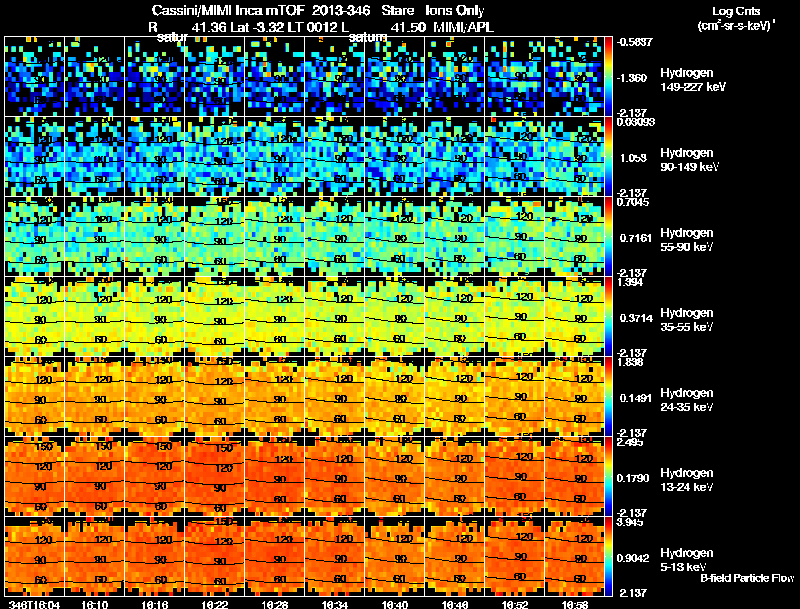Screen dimensions: 800x609
Task: Click the "(cm²-sr-s-keV)" units label
Action: pyautogui.click(x=734, y=26)
